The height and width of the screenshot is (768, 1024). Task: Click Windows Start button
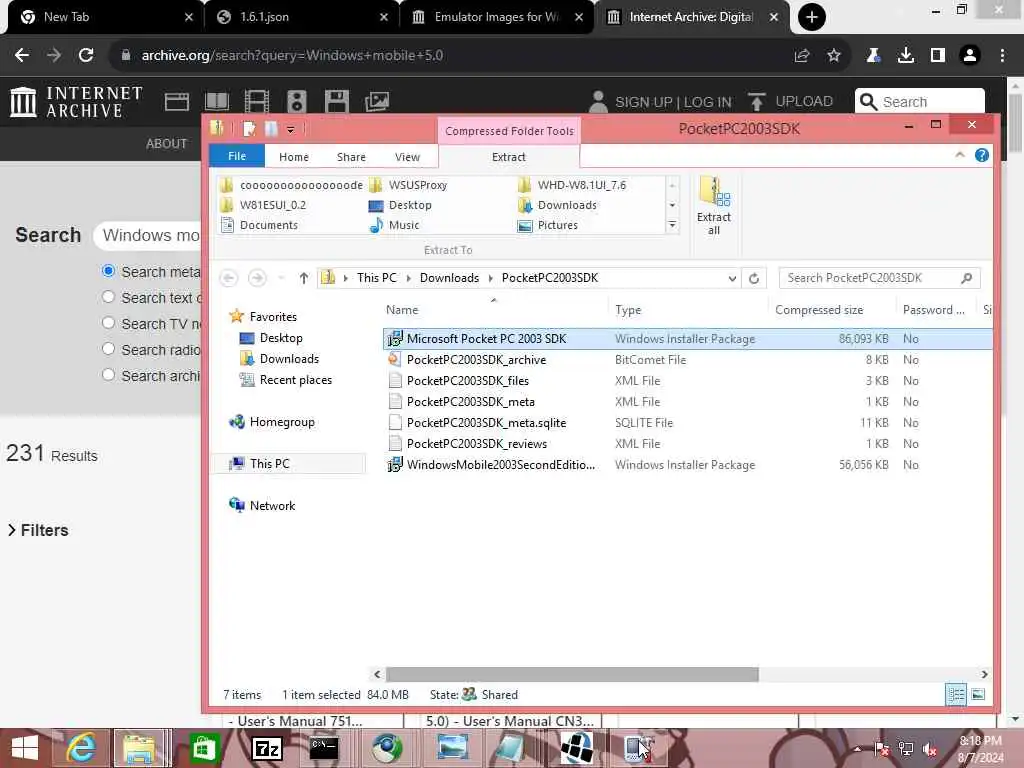(25, 748)
